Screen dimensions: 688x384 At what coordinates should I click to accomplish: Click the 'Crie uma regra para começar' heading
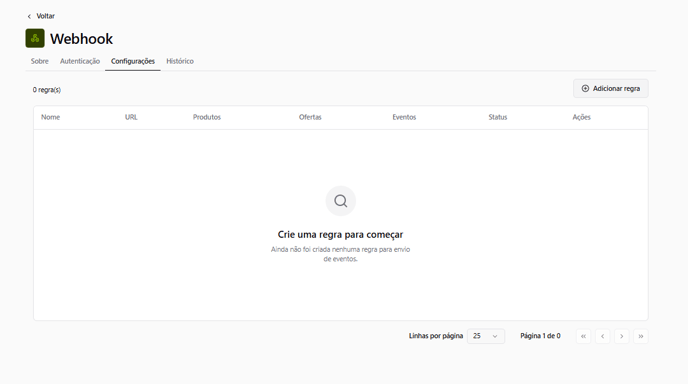point(340,235)
